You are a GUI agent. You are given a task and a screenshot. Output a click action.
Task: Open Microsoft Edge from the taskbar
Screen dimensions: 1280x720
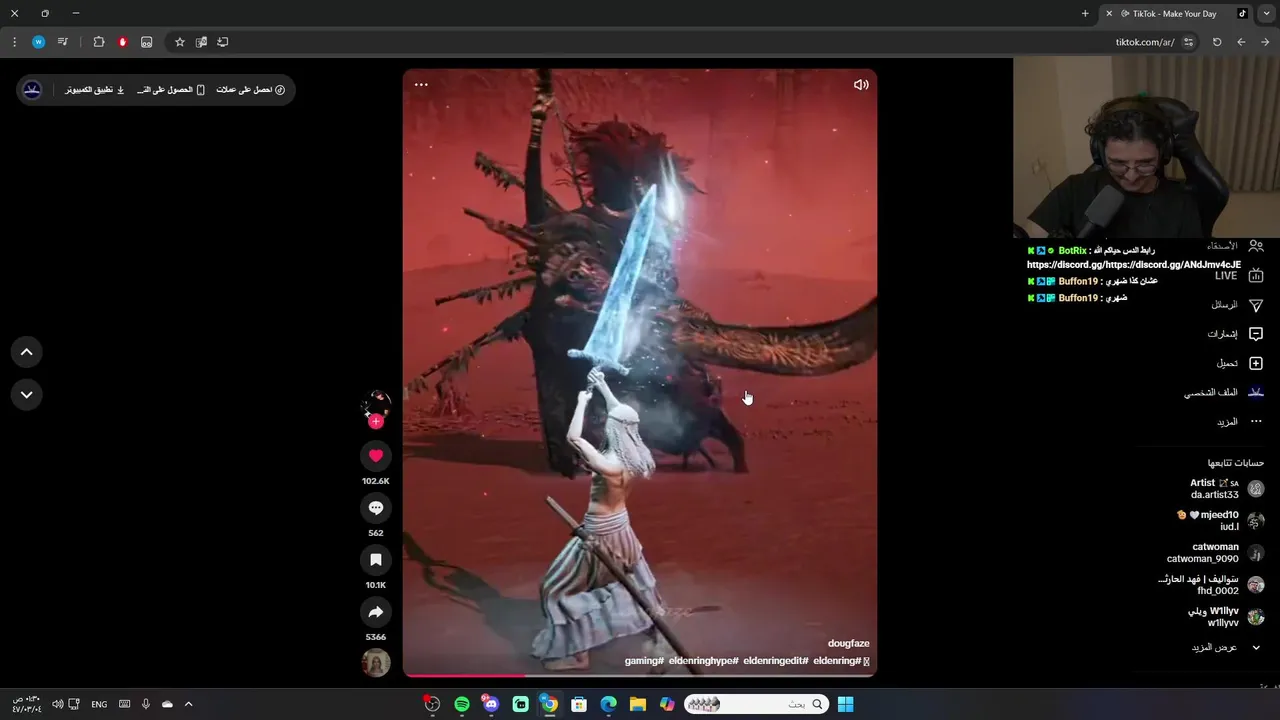click(x=608, y=704)
